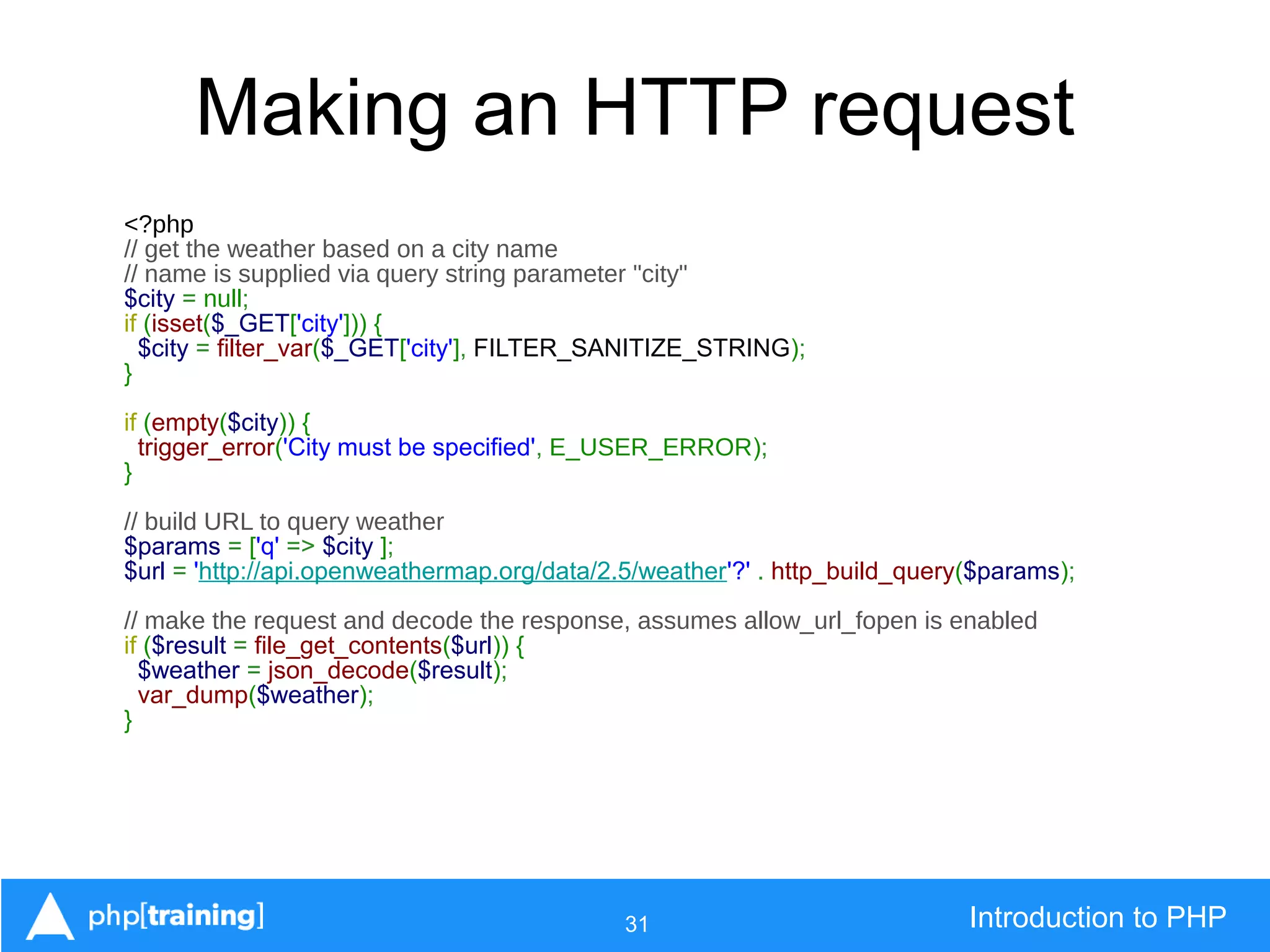Click the E_USER_ERROR constant
1270x952 pixels.
point(651,447)
